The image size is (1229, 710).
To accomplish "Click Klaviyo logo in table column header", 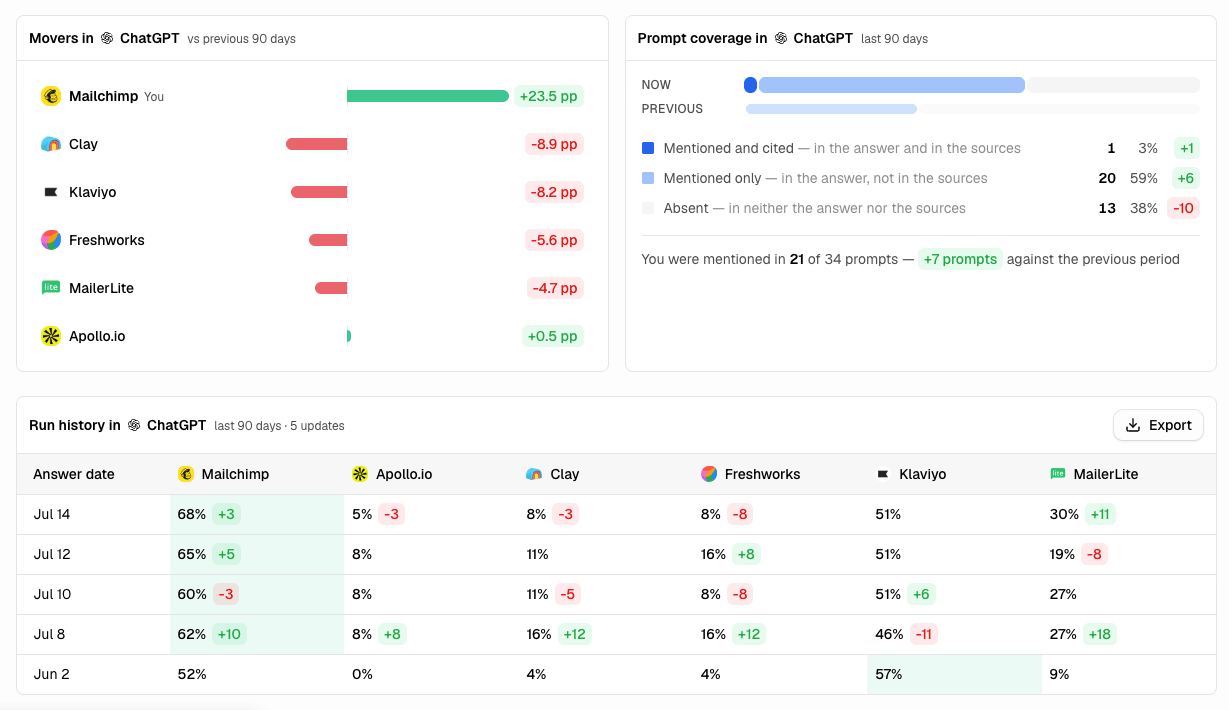I will (883, 474).
